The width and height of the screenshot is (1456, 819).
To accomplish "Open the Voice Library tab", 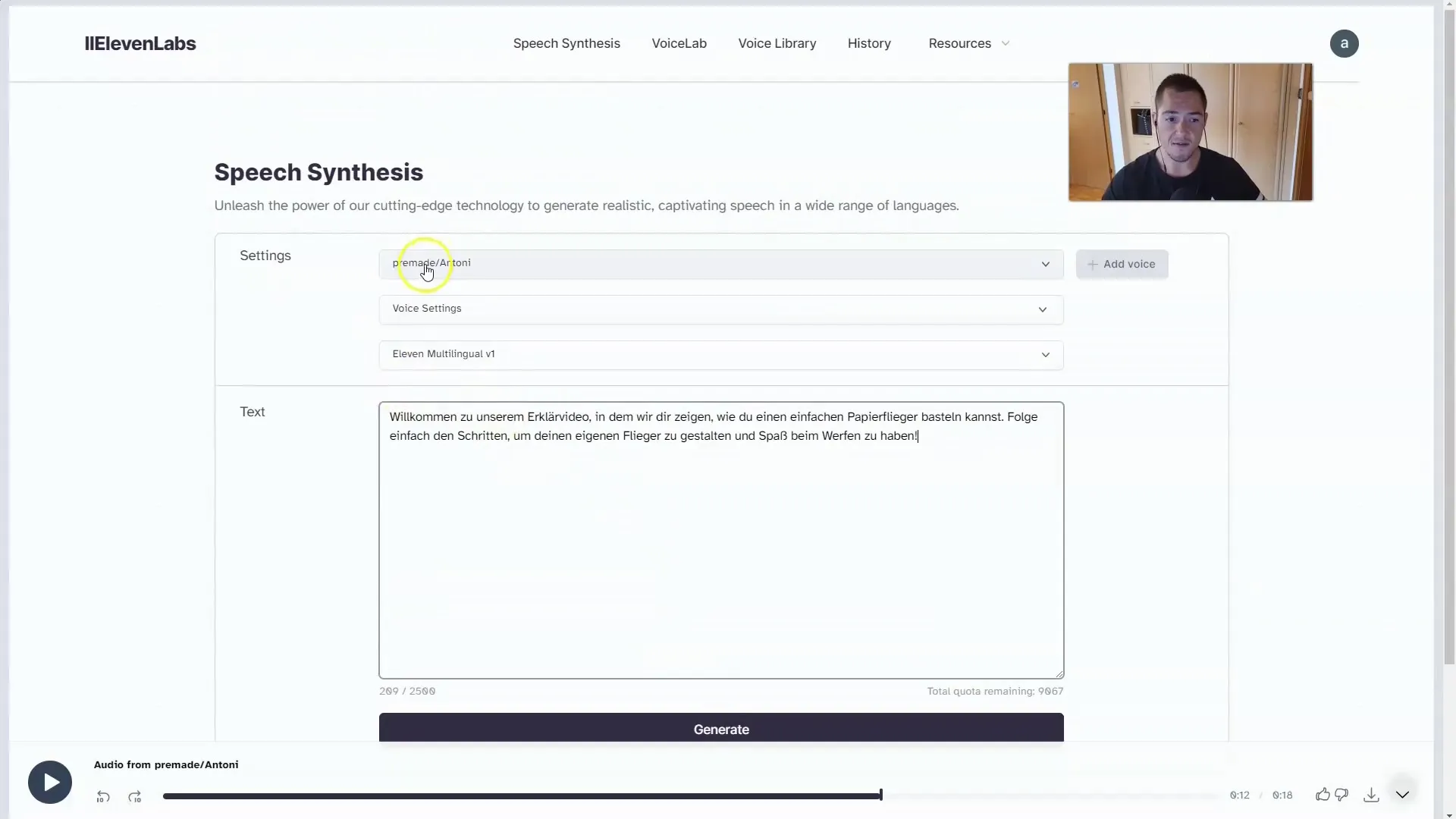I will click(777, 43).
